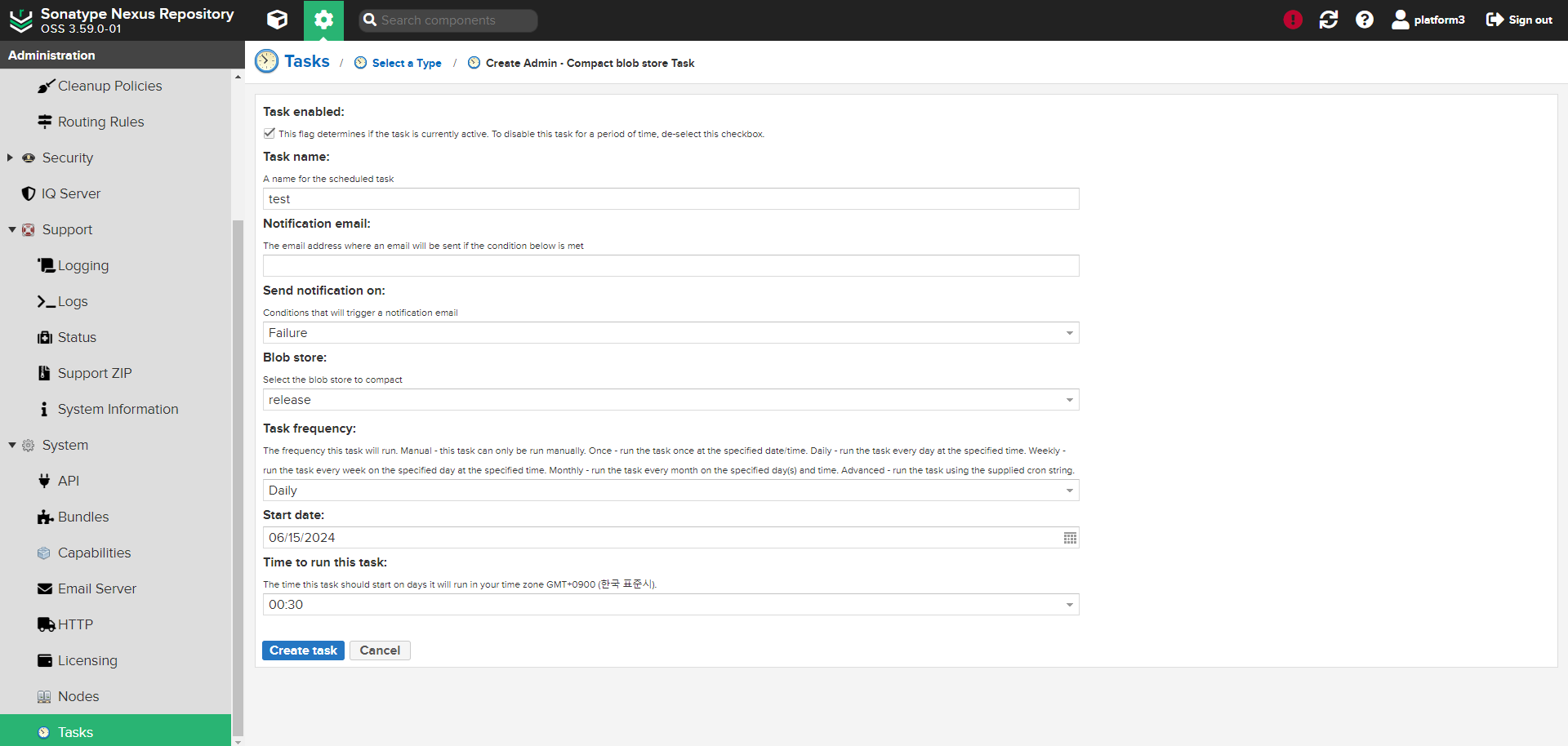1568x746 pixels.
Task: Click the API plug icon
Action: pyautogui.click(x=44, y=481)
